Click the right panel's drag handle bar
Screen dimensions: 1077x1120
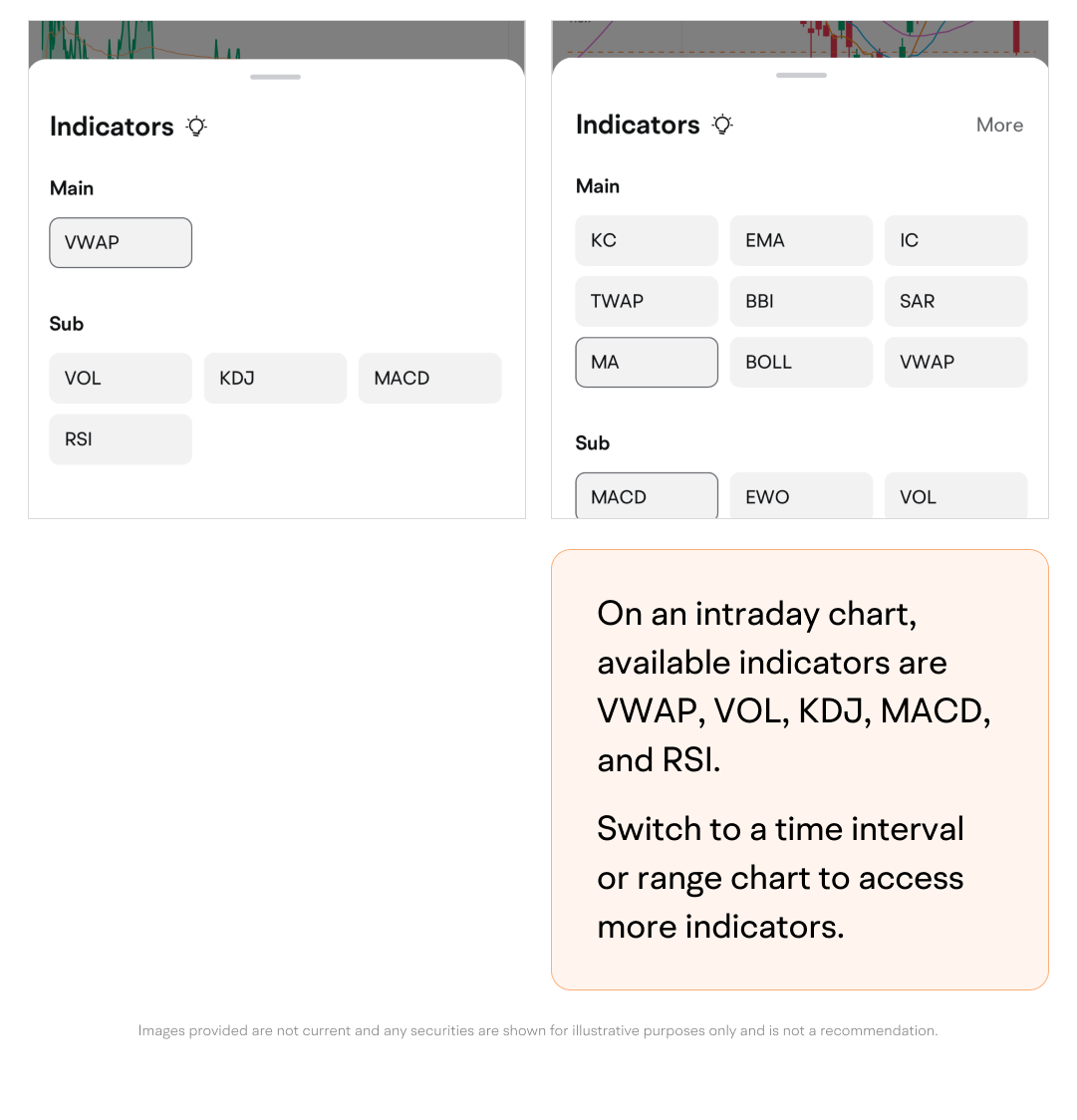point(801,75)
